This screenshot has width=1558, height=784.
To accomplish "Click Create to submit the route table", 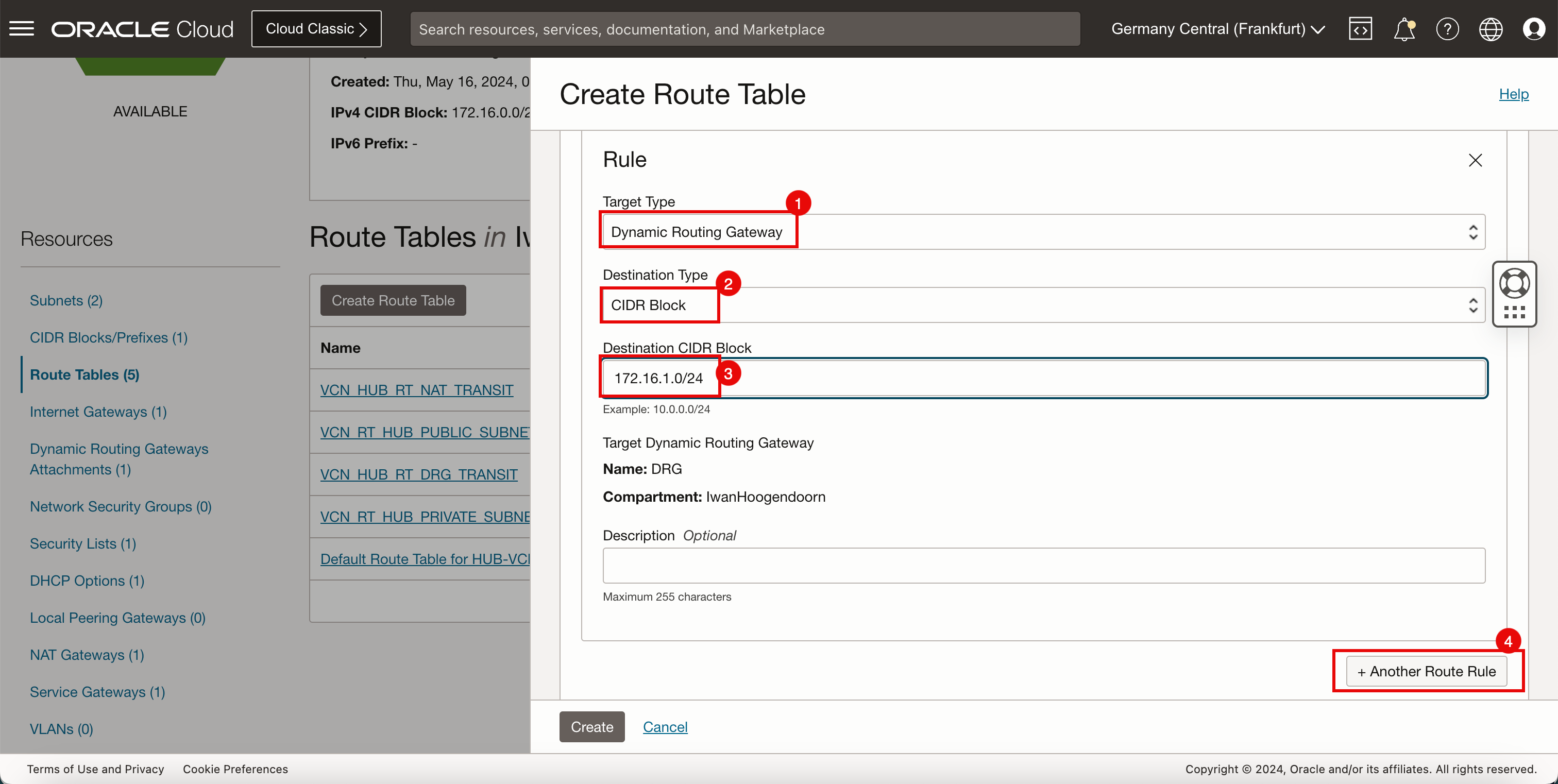I will tap(591, 727).
